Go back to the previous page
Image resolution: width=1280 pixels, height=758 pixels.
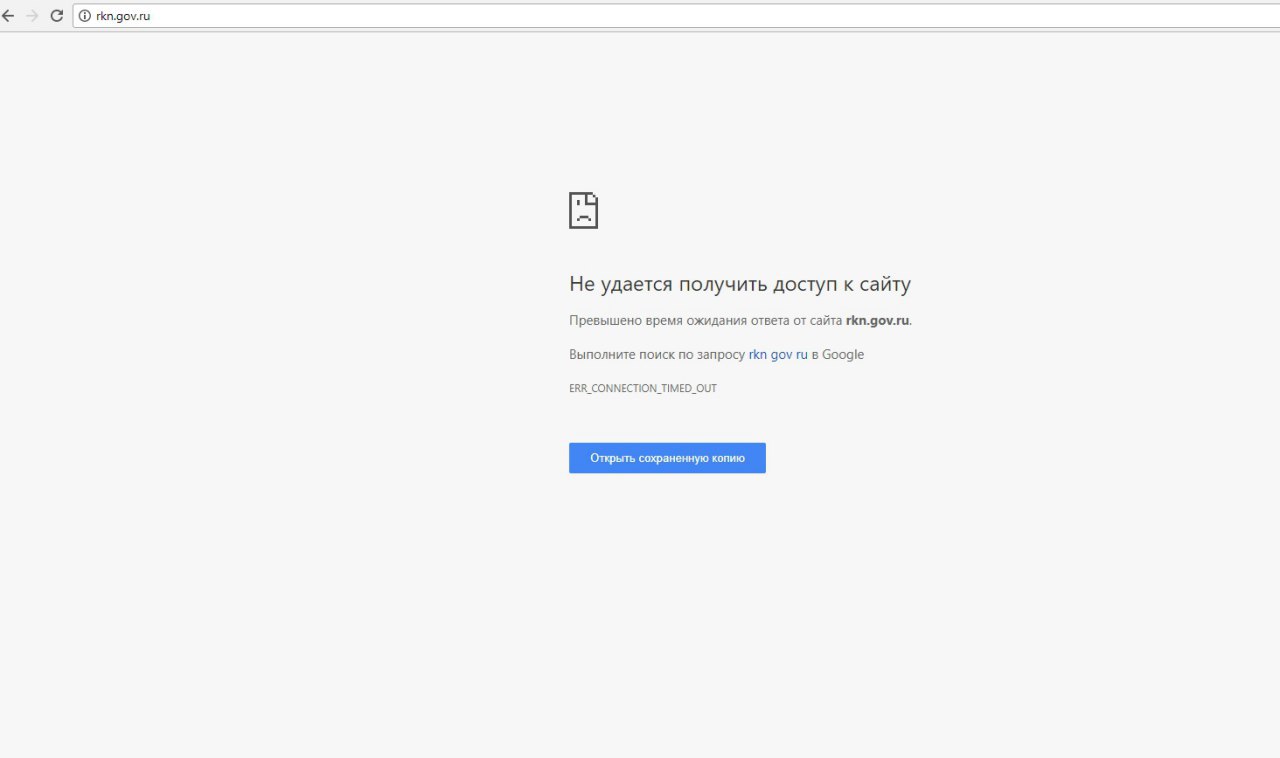pos(8,16)
